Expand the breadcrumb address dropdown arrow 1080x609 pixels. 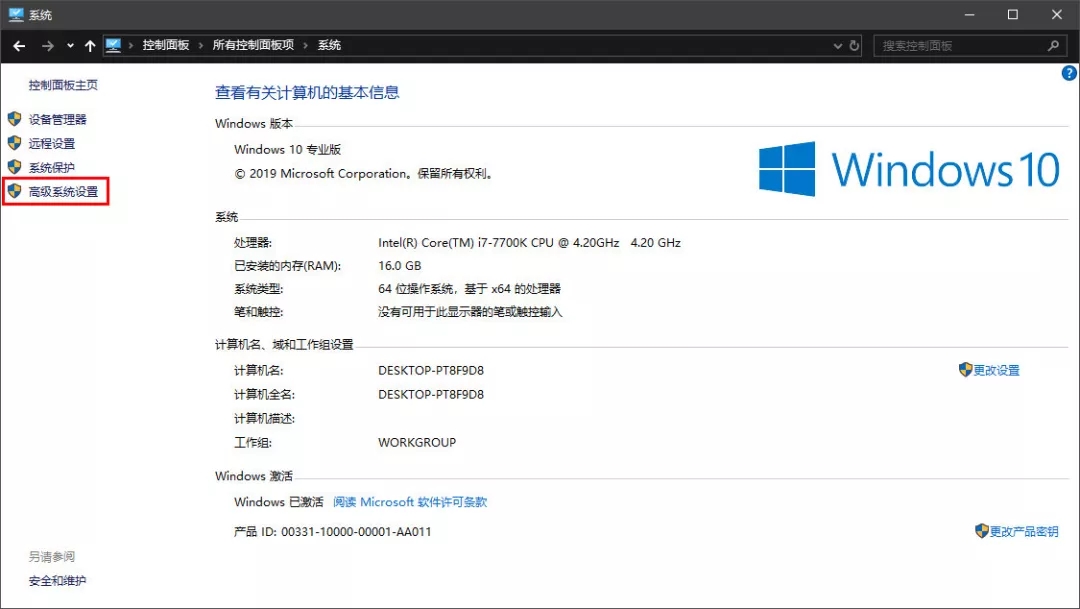[838, 45]
